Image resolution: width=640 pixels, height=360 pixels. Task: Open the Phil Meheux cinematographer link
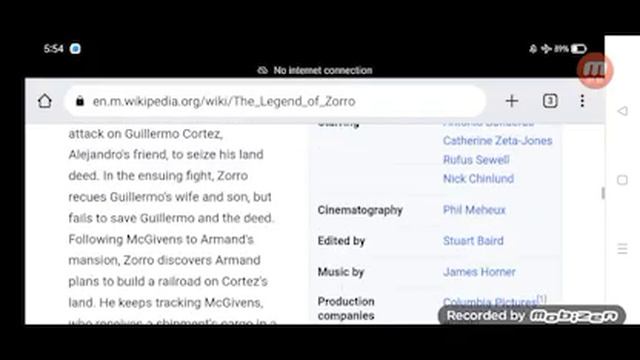(x=474, y=210)
